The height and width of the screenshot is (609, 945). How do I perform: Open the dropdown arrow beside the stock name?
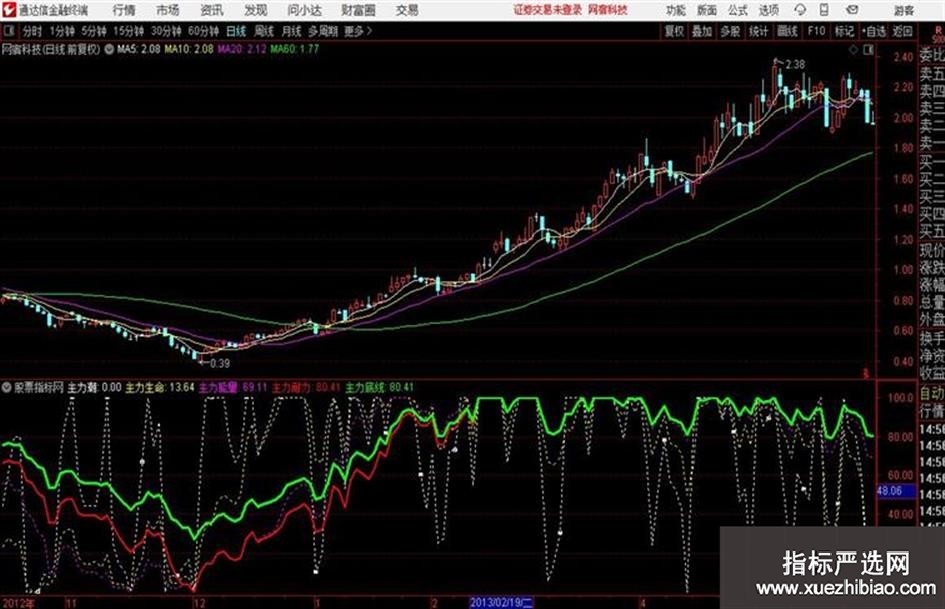click(109, 49)
